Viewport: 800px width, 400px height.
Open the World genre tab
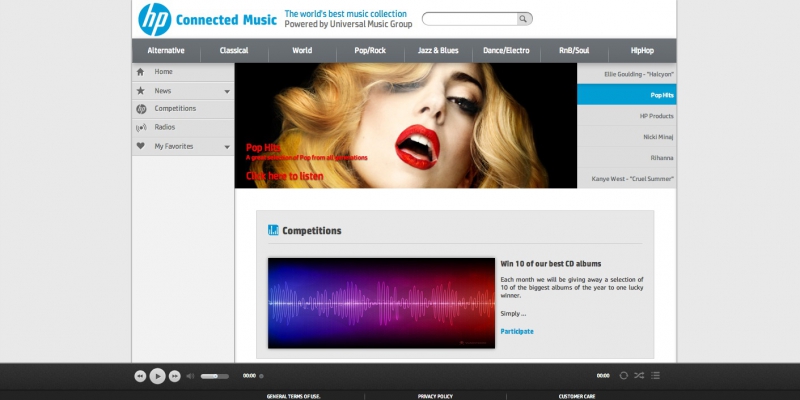[302, 51]
